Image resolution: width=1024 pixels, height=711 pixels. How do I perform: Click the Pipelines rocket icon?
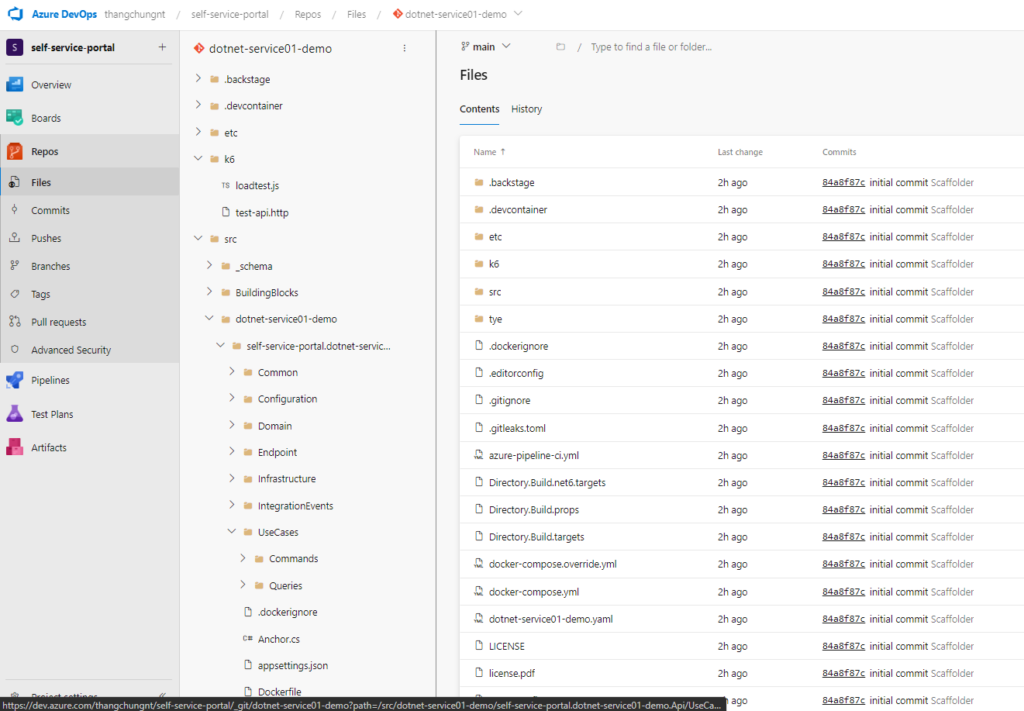pyautogui.click(x=14, y=380)
